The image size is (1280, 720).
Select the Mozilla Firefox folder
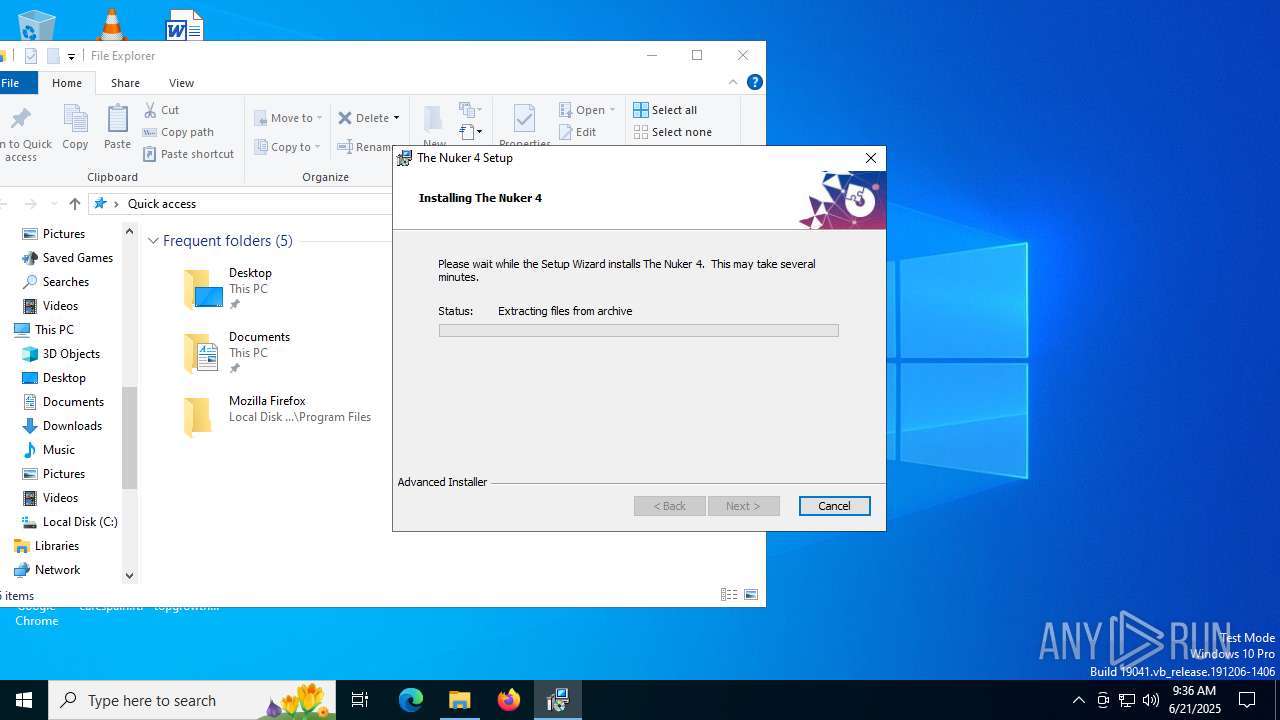pyautogui.click(x=277, y=417)
